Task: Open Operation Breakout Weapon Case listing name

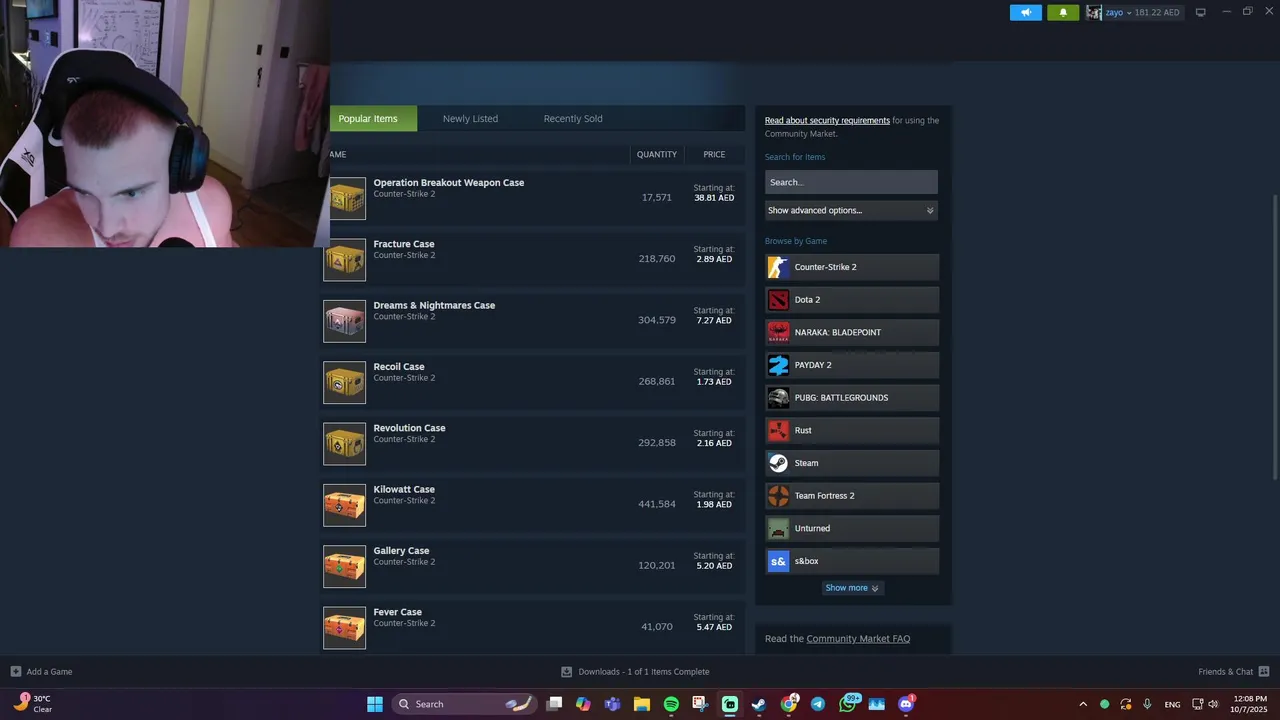Action: (x=449, y=183)
